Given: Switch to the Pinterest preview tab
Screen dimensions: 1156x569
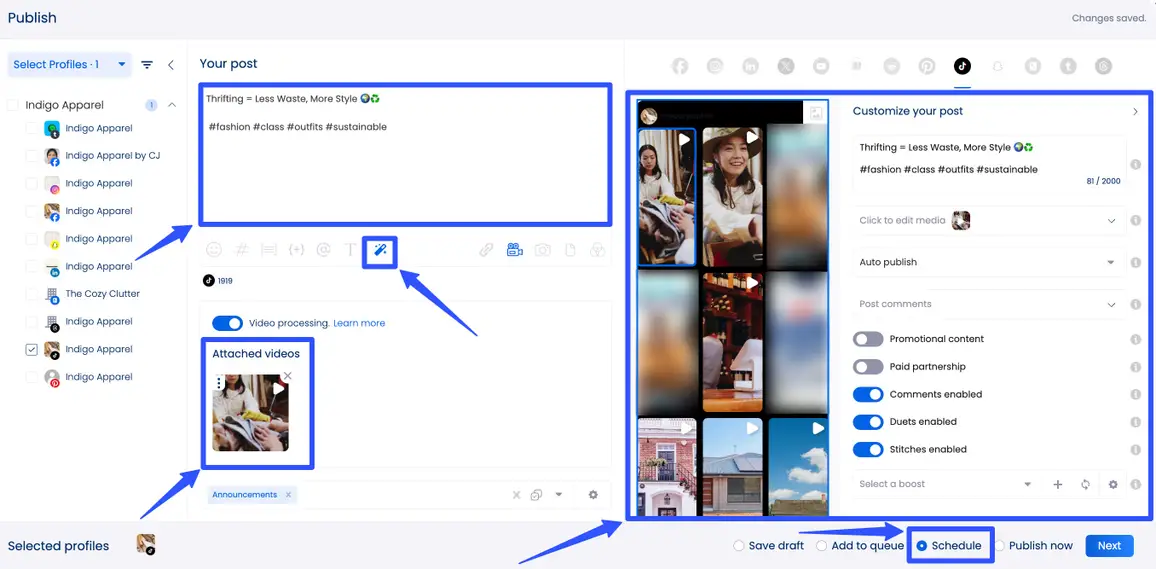Looking at the screenshot, I should pos(927,66).
